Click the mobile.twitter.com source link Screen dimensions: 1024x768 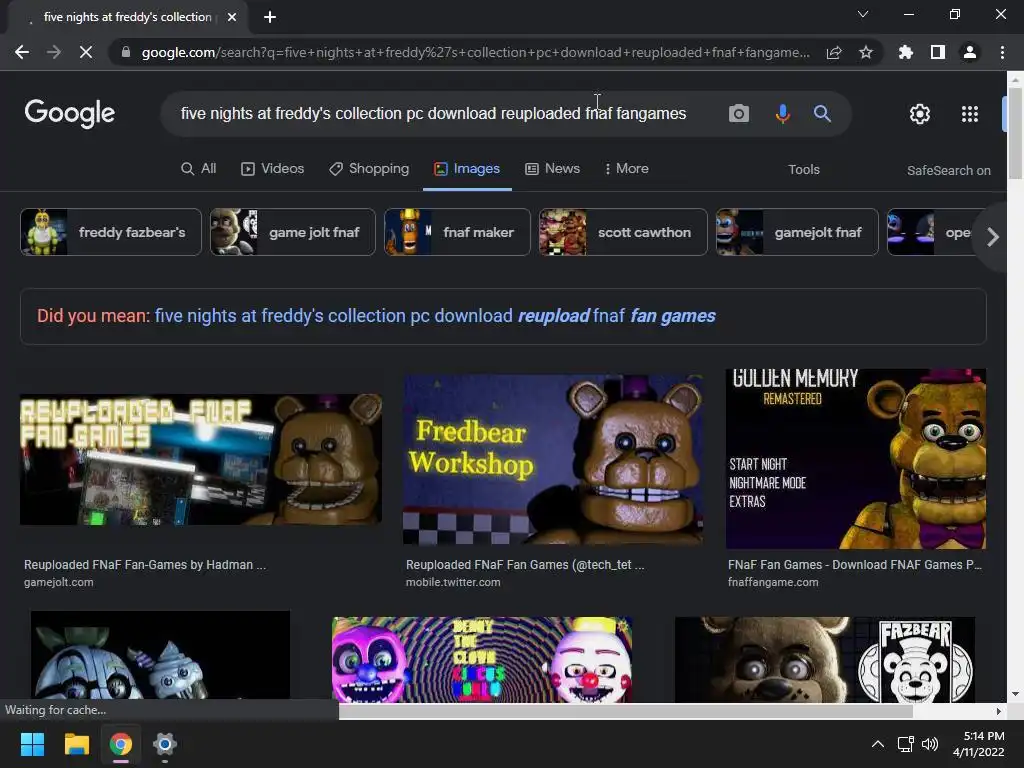(453, 583)
